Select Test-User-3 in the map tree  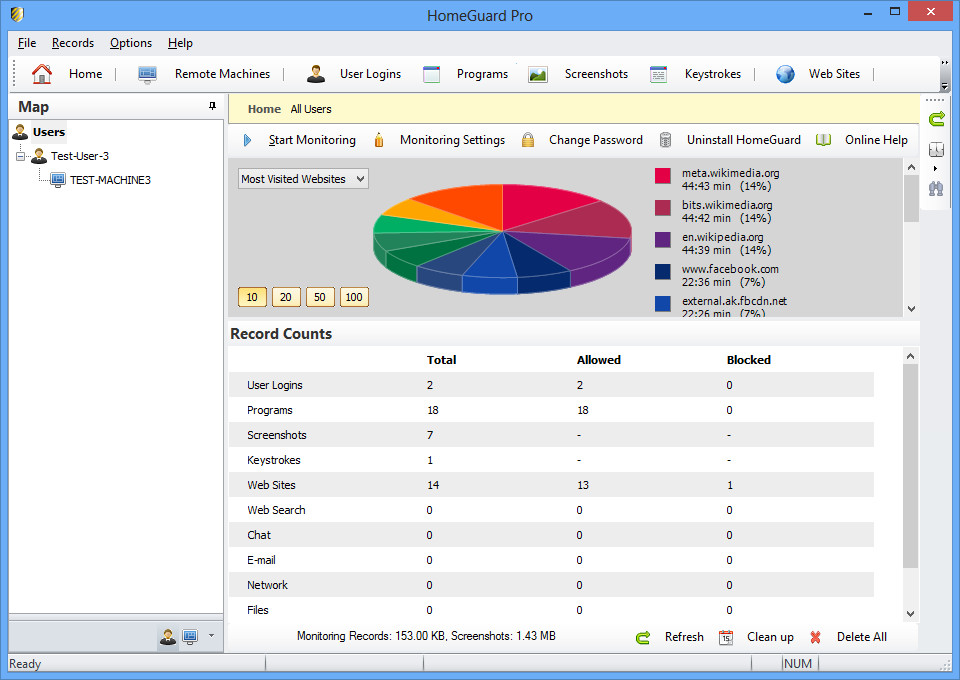(x=80, y=156)
